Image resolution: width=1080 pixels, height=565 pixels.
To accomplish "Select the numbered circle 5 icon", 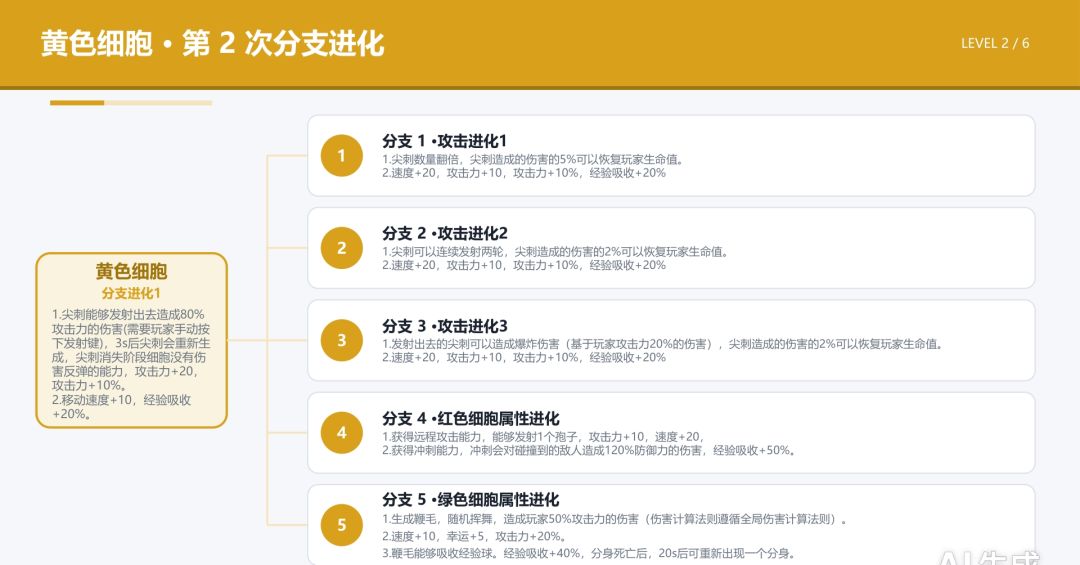I will point(342,525).
